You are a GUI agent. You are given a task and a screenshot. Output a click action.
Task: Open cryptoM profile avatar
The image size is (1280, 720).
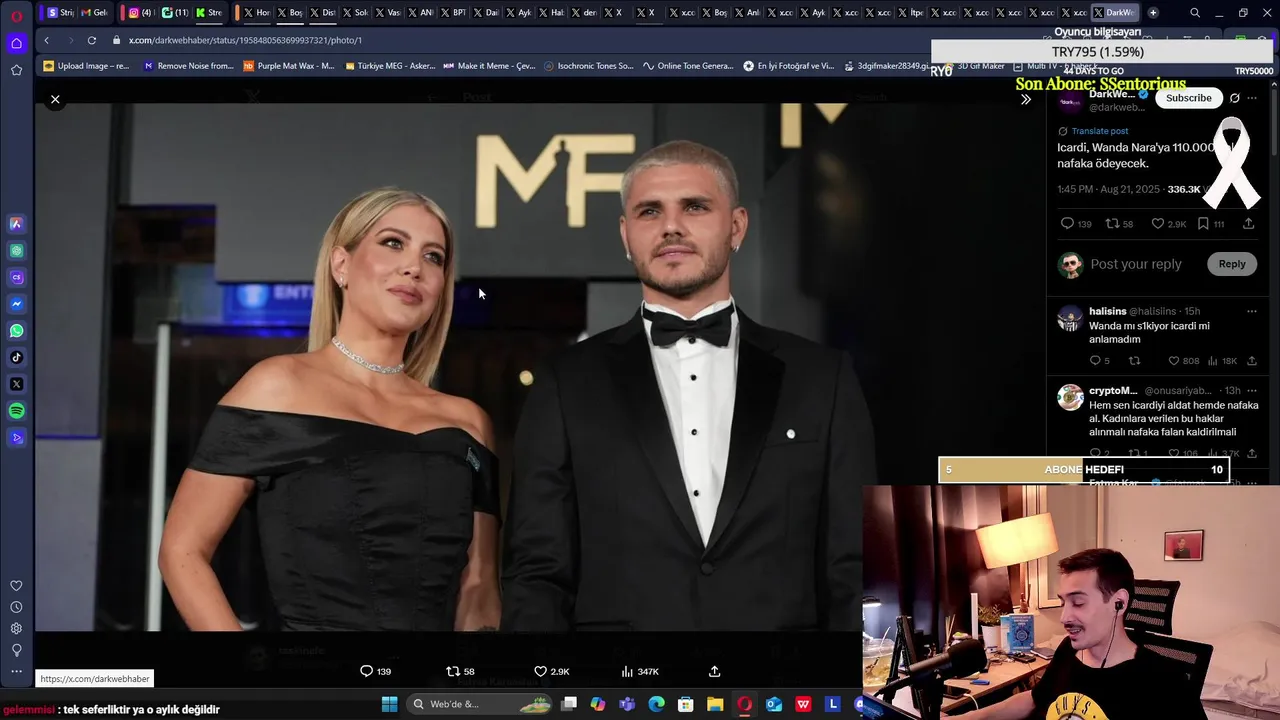pos(1070,397)
